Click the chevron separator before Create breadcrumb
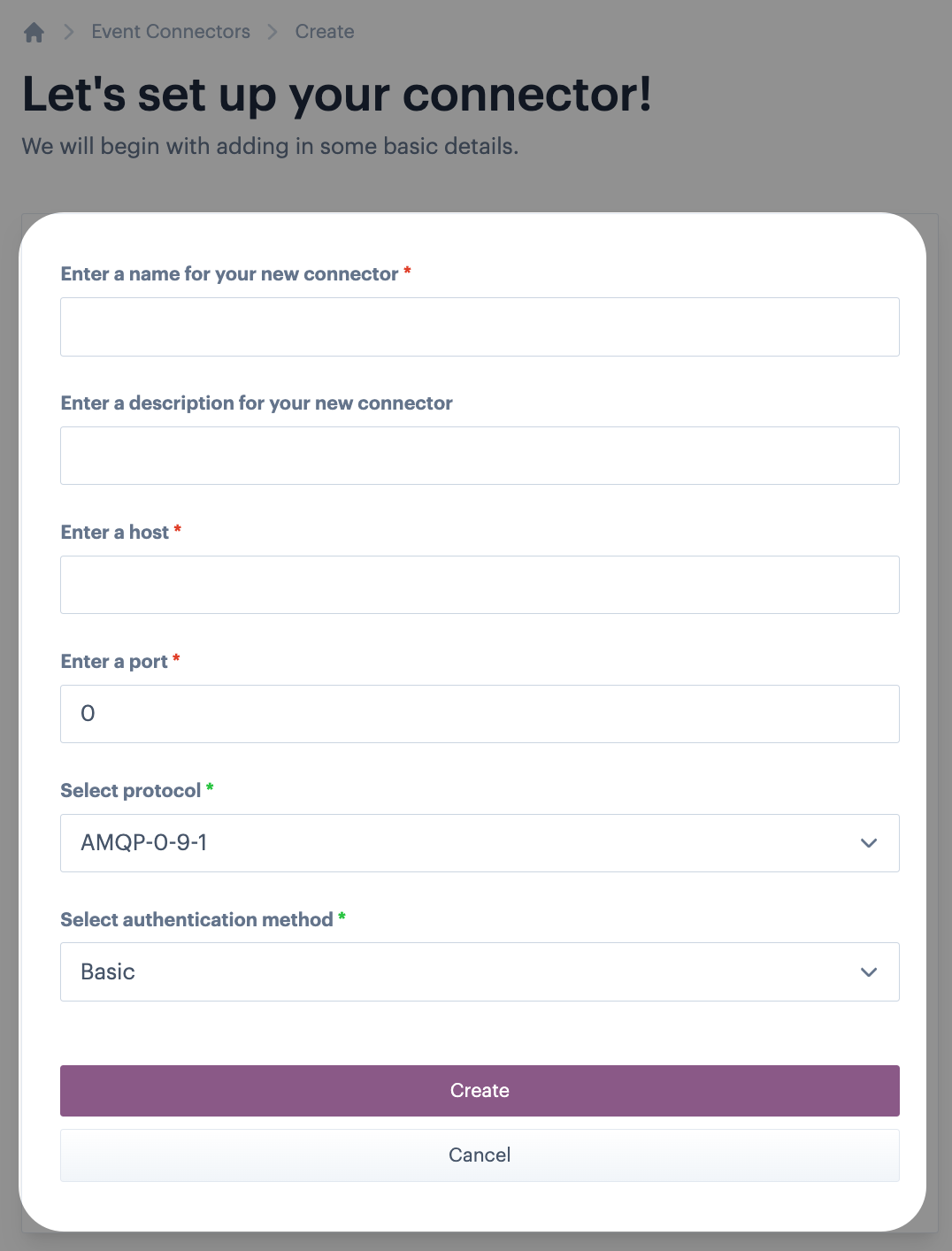The image size is (952, 1251). coord(273,32)
